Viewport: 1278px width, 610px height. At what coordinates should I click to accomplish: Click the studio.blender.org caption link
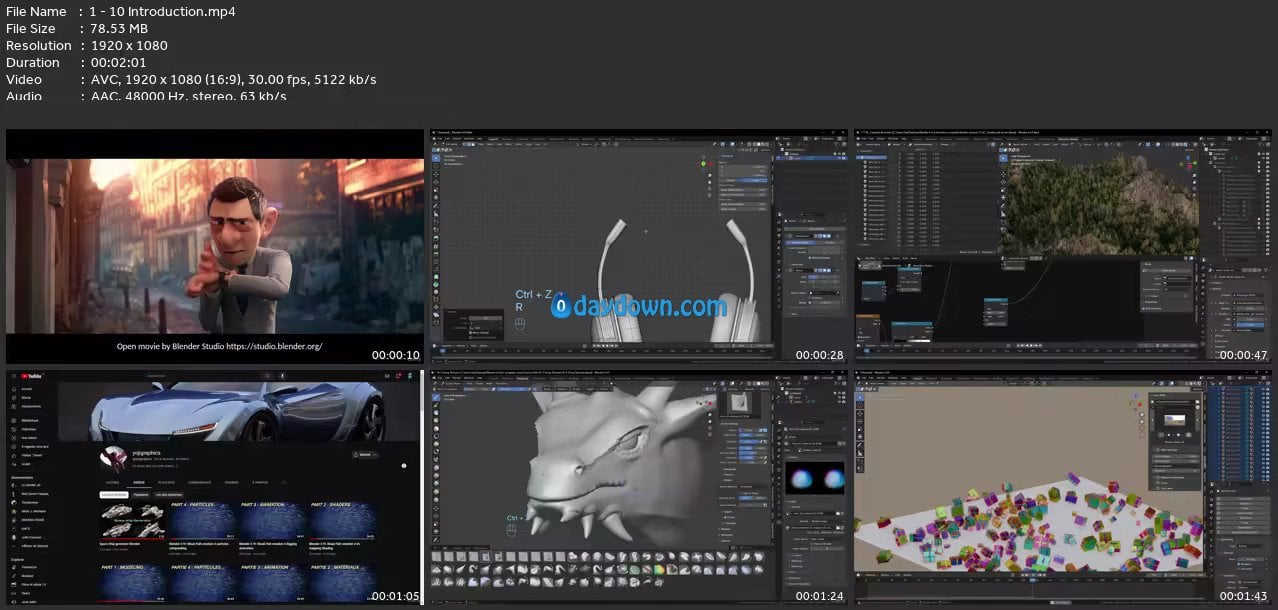click(273, 347)
